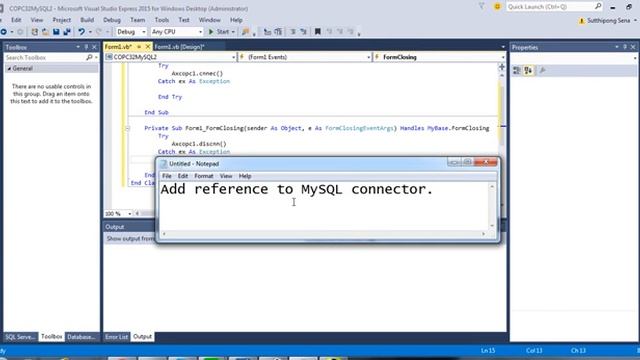Switch to the Error List tab

(117, 337)
